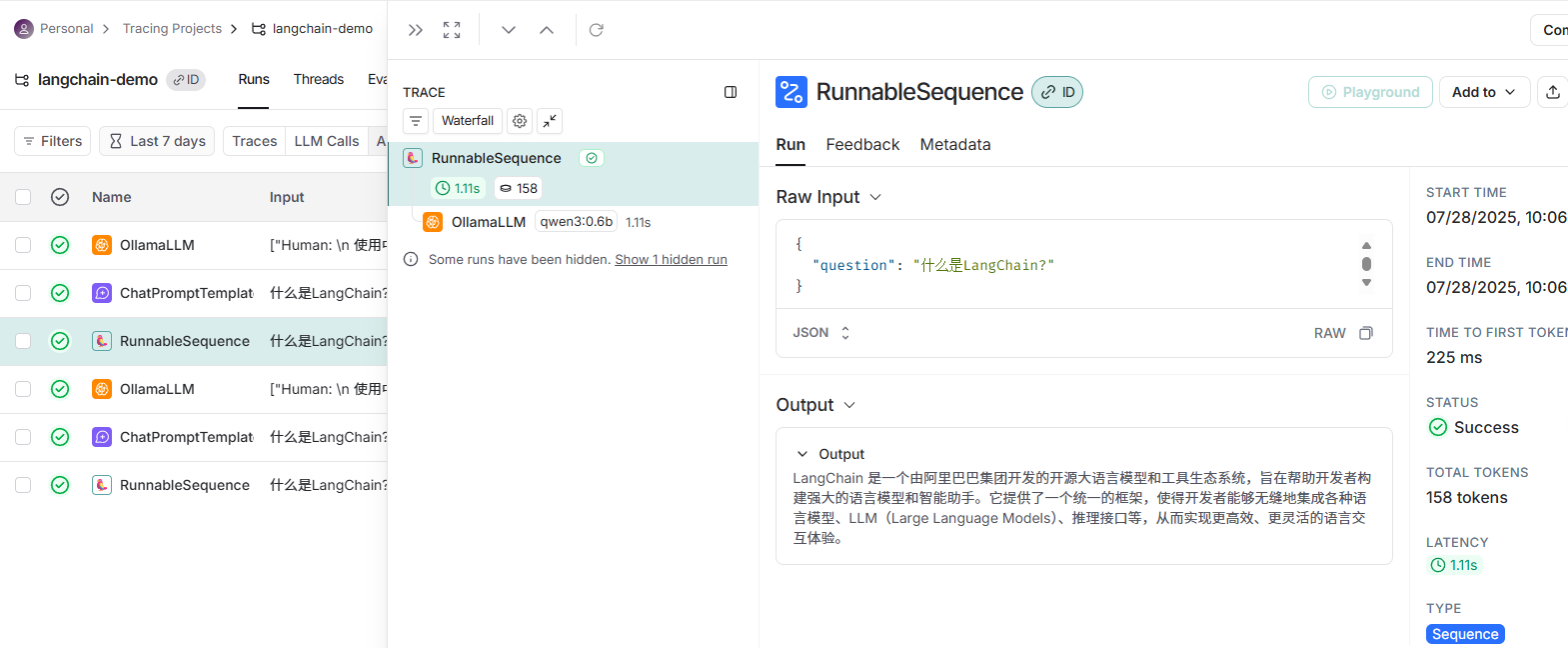The height and width of the screenshot is (648, 1568).
Task: Click the success badge on trace RunnableSequence
Action: [x=592, y=158]
